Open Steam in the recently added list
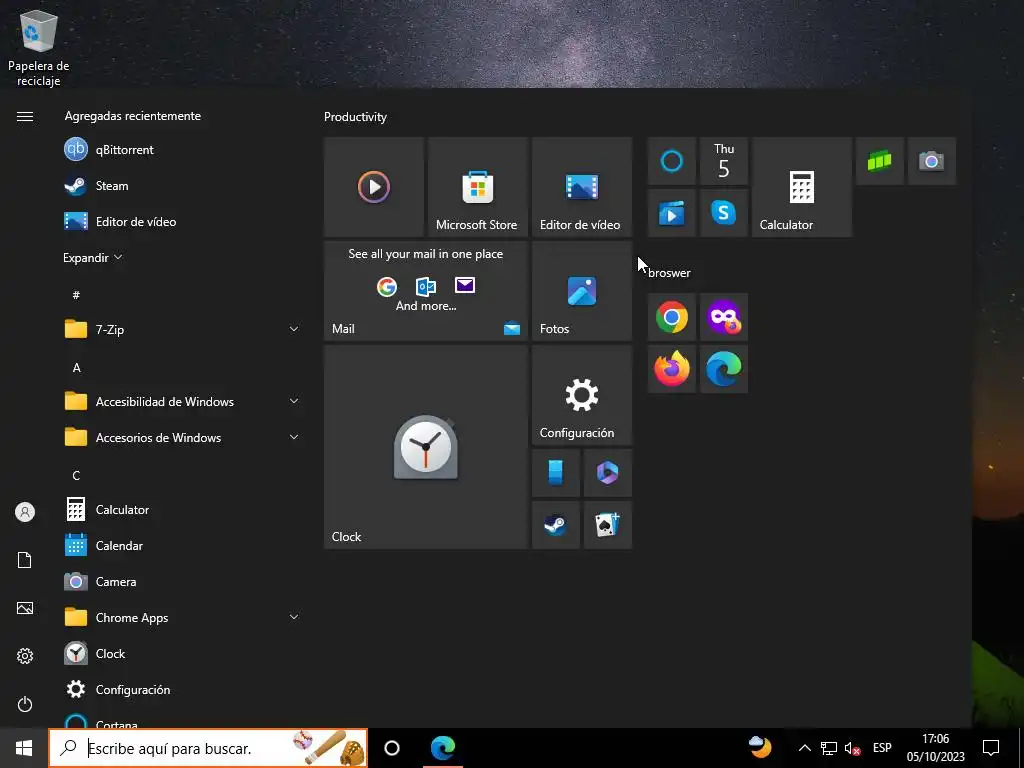This screenshot has height=768, width=1024. point(183,185)
